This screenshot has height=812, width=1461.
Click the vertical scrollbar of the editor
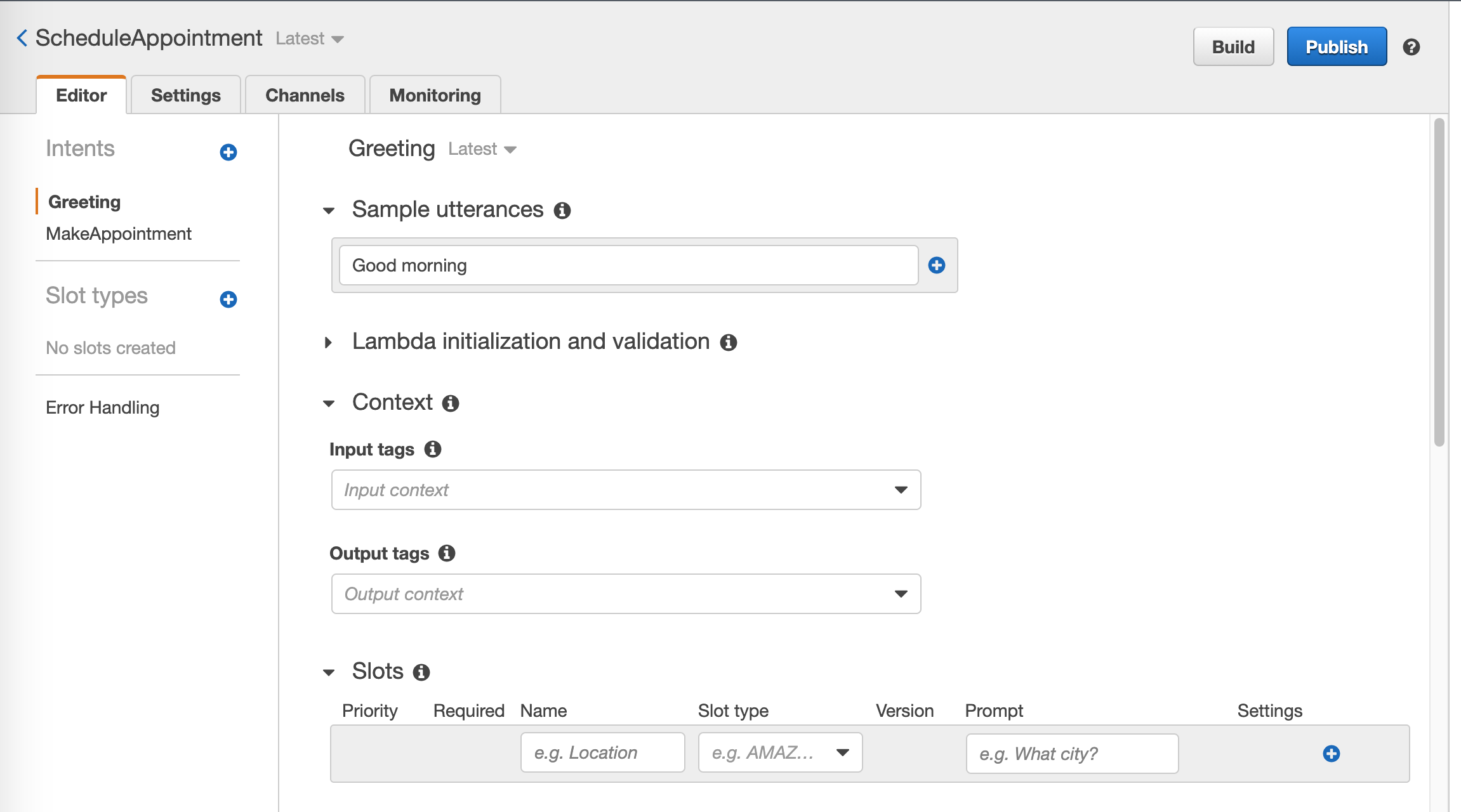1439,282
